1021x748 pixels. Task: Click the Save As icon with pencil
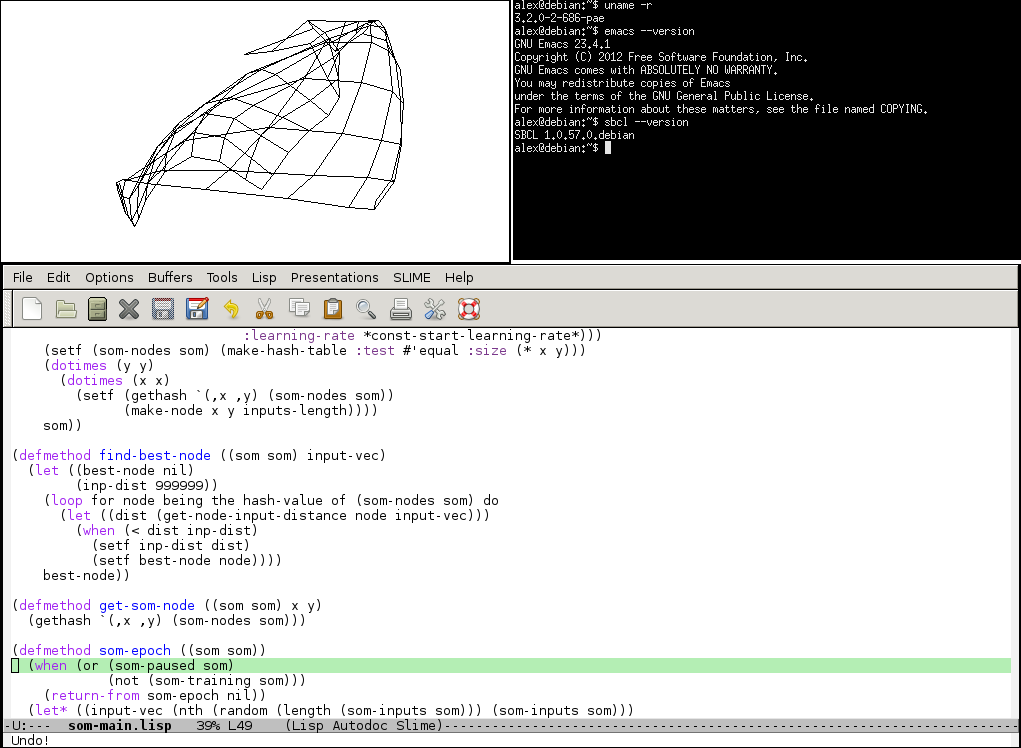[197, 309]
